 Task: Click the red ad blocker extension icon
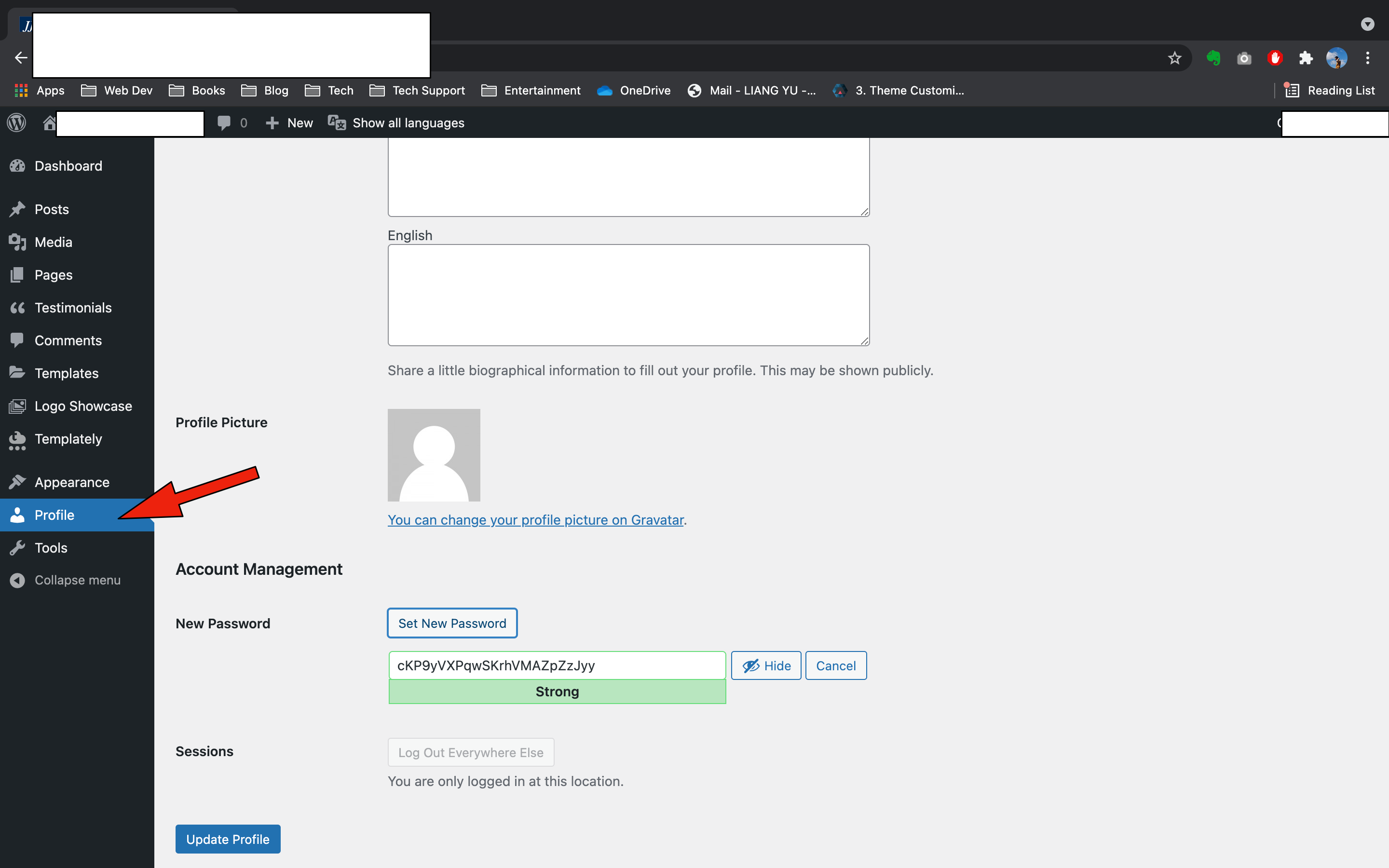point(1275,58)
